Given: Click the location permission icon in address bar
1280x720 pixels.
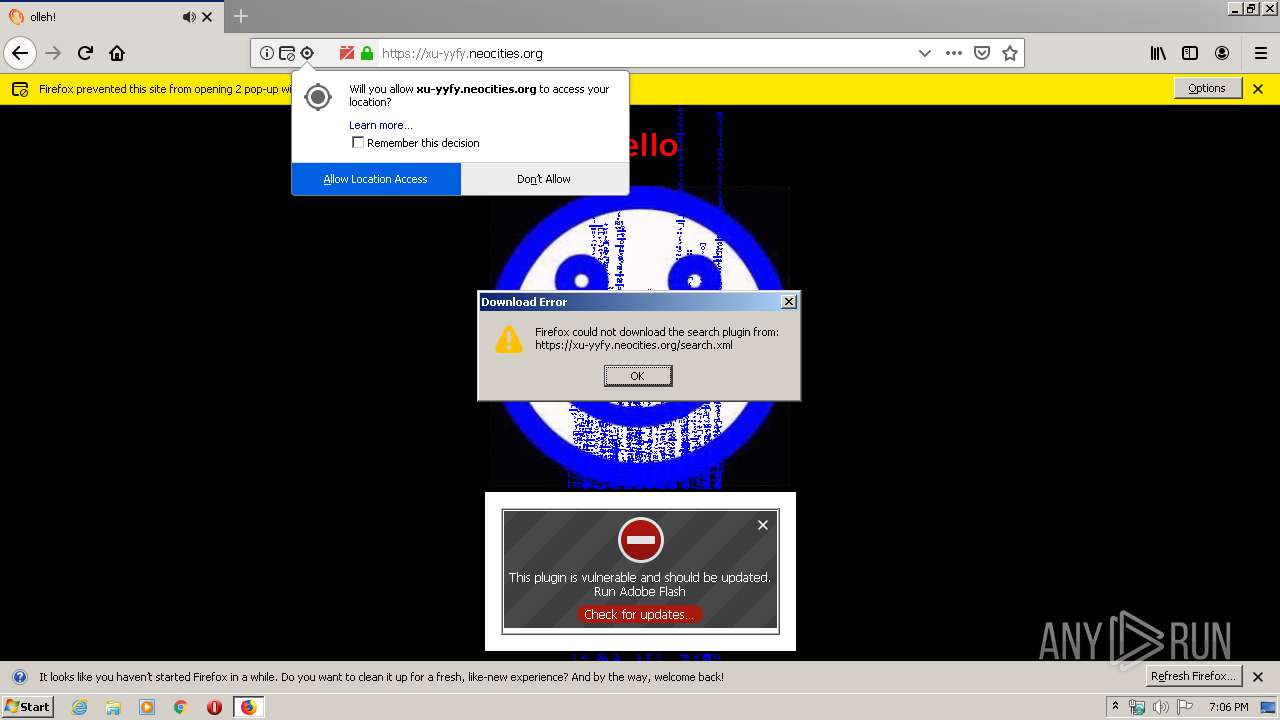Looking at the screenshot, I should (307, 53).
